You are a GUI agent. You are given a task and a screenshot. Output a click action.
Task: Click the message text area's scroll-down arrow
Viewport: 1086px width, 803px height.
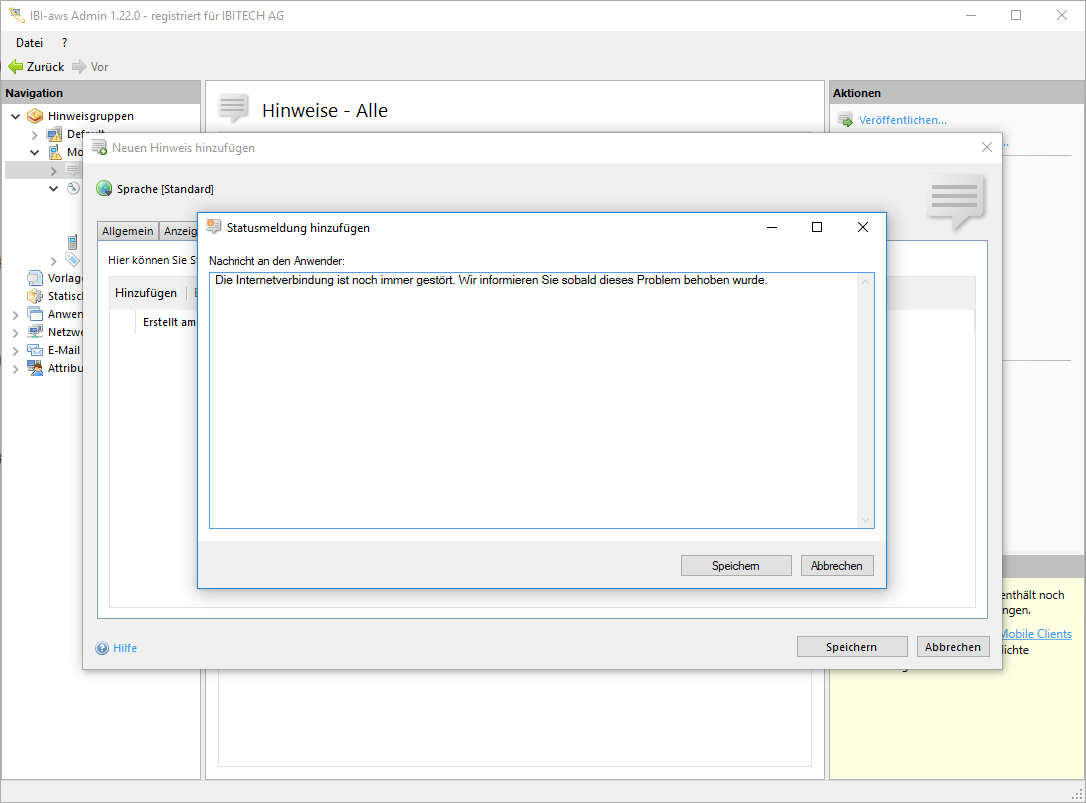click(866, 520)
